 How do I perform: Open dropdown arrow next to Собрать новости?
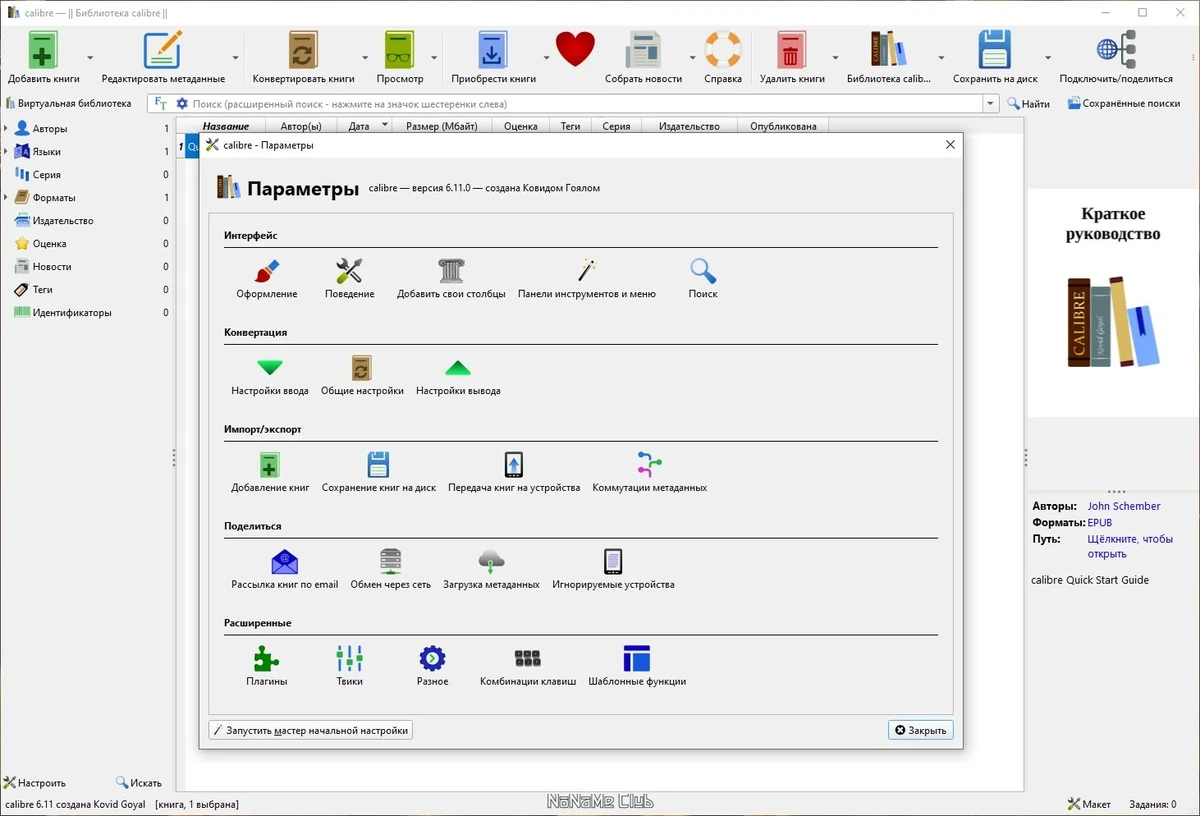click(x=692, y=58)
